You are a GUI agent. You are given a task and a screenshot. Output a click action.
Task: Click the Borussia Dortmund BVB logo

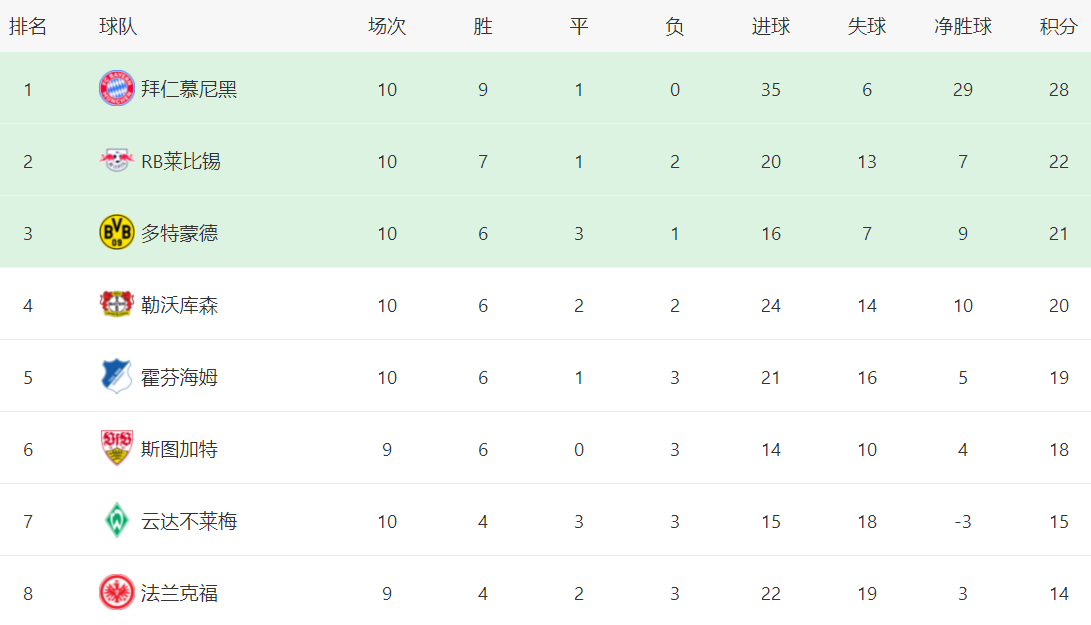coord(117,233)
